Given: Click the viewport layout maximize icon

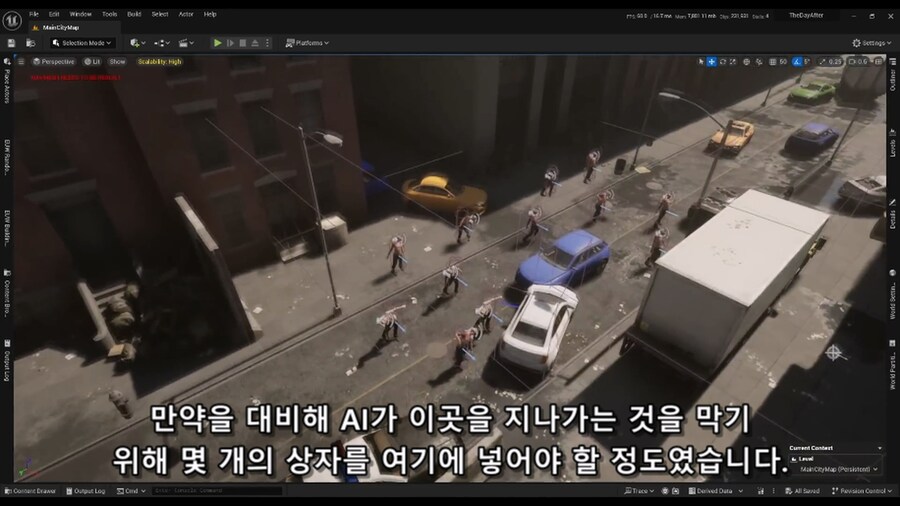Looking at the screenshot, I should coord(878,61).
